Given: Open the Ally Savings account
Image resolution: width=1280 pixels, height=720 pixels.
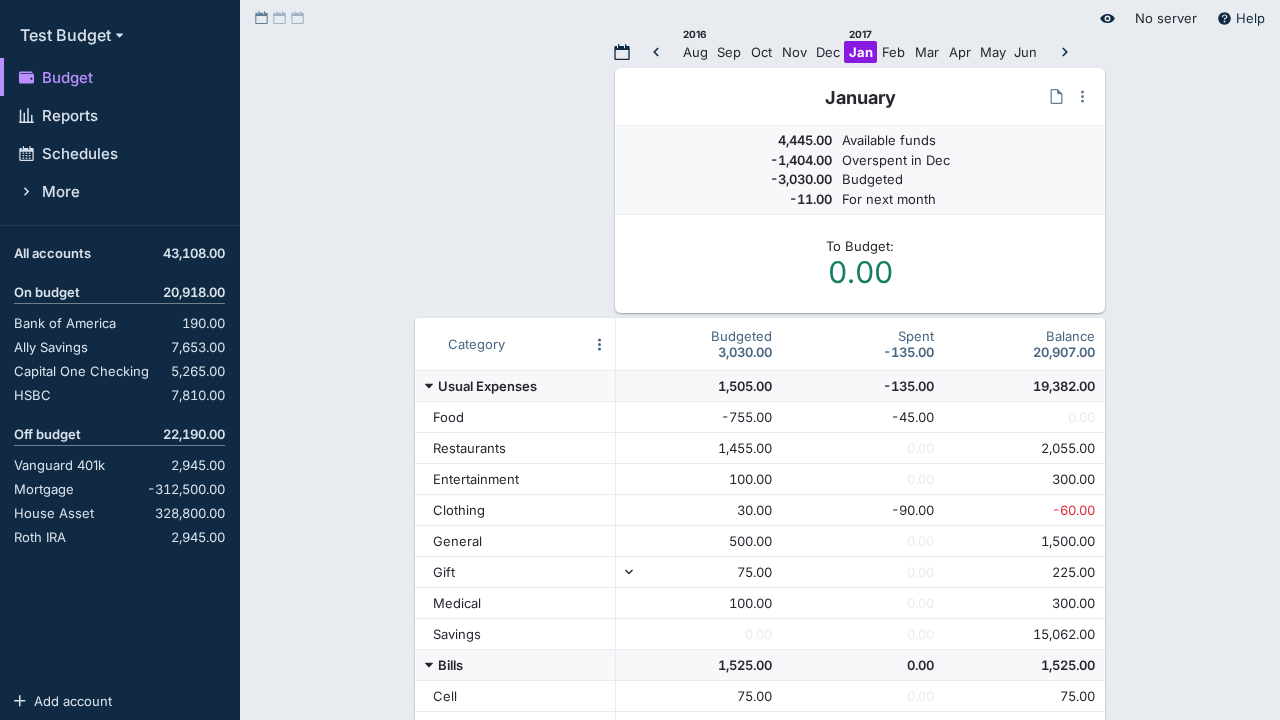Looking at the screenshot, I should pyautogui.click(x=51, y=347).
